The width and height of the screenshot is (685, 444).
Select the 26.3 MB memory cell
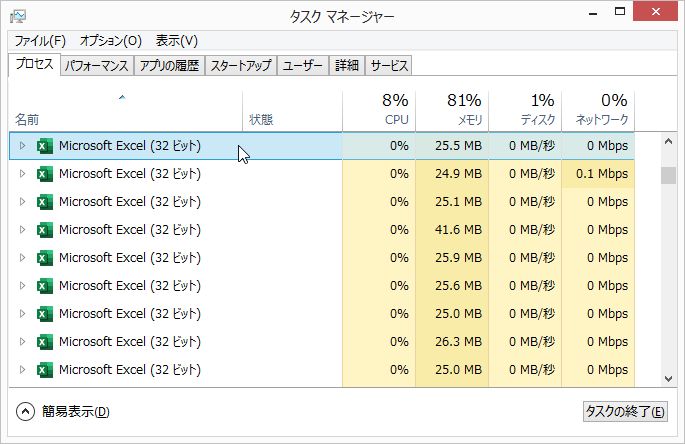(x=452, y=342)
